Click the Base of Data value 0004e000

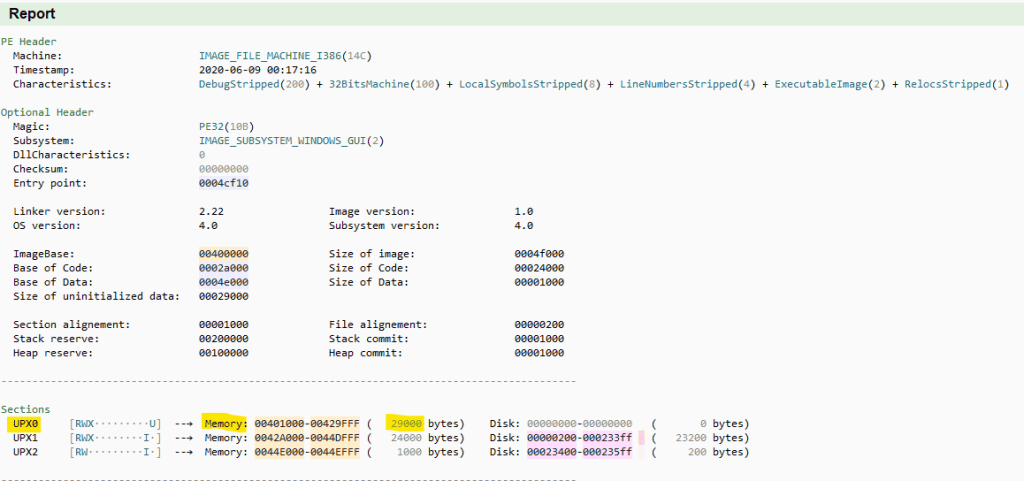click(x=224, y=282)
